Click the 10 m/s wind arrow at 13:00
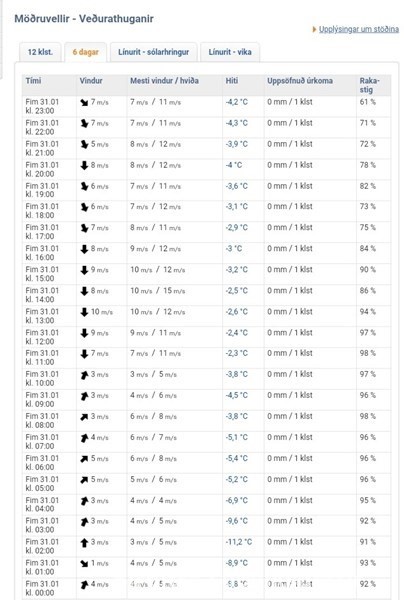The height and width of the screenshot is (600, 404). (x=84, y=312)
